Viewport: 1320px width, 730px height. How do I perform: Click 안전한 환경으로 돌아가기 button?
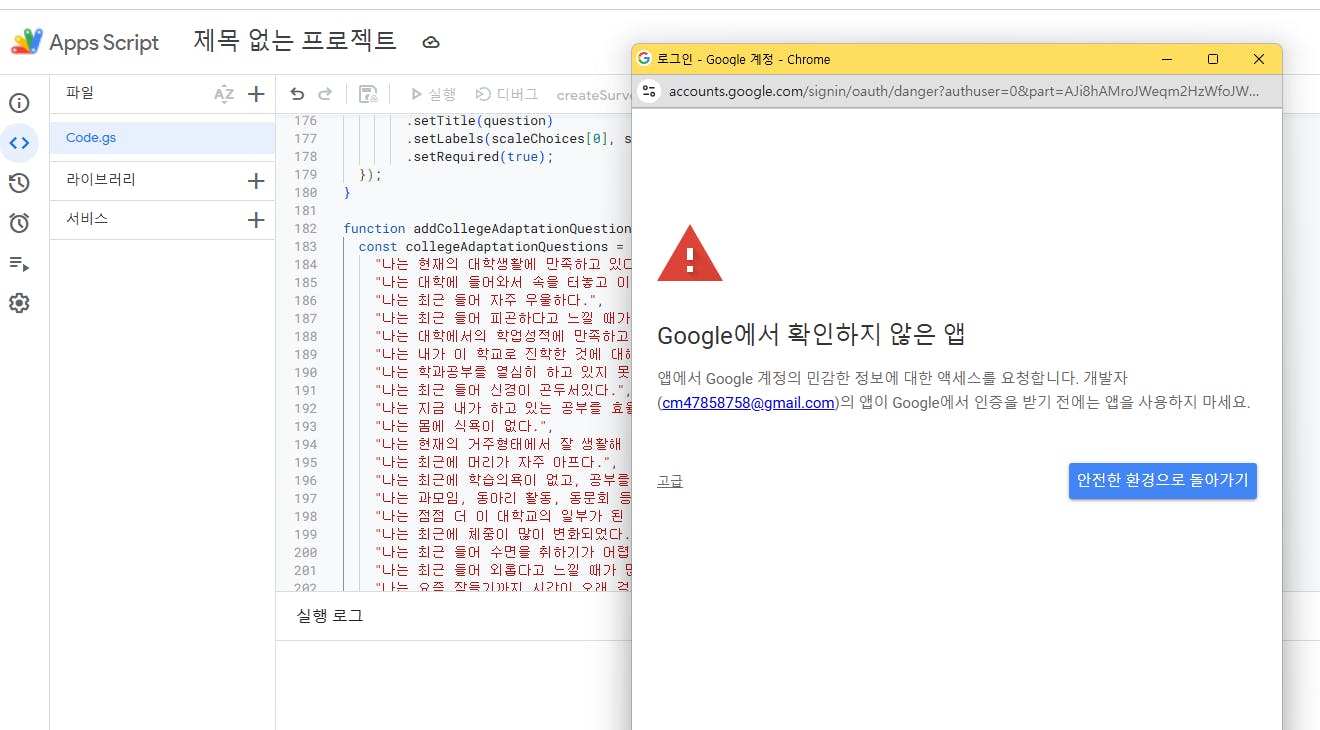1162,480
